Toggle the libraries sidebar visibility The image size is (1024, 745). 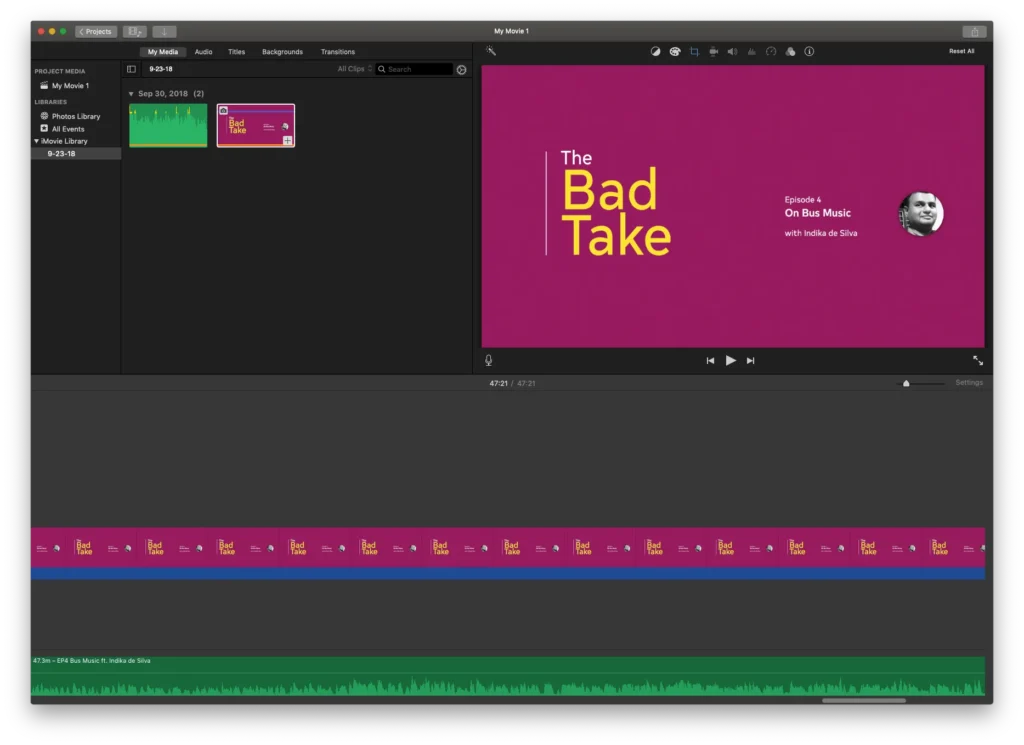(x=131, y=69)
